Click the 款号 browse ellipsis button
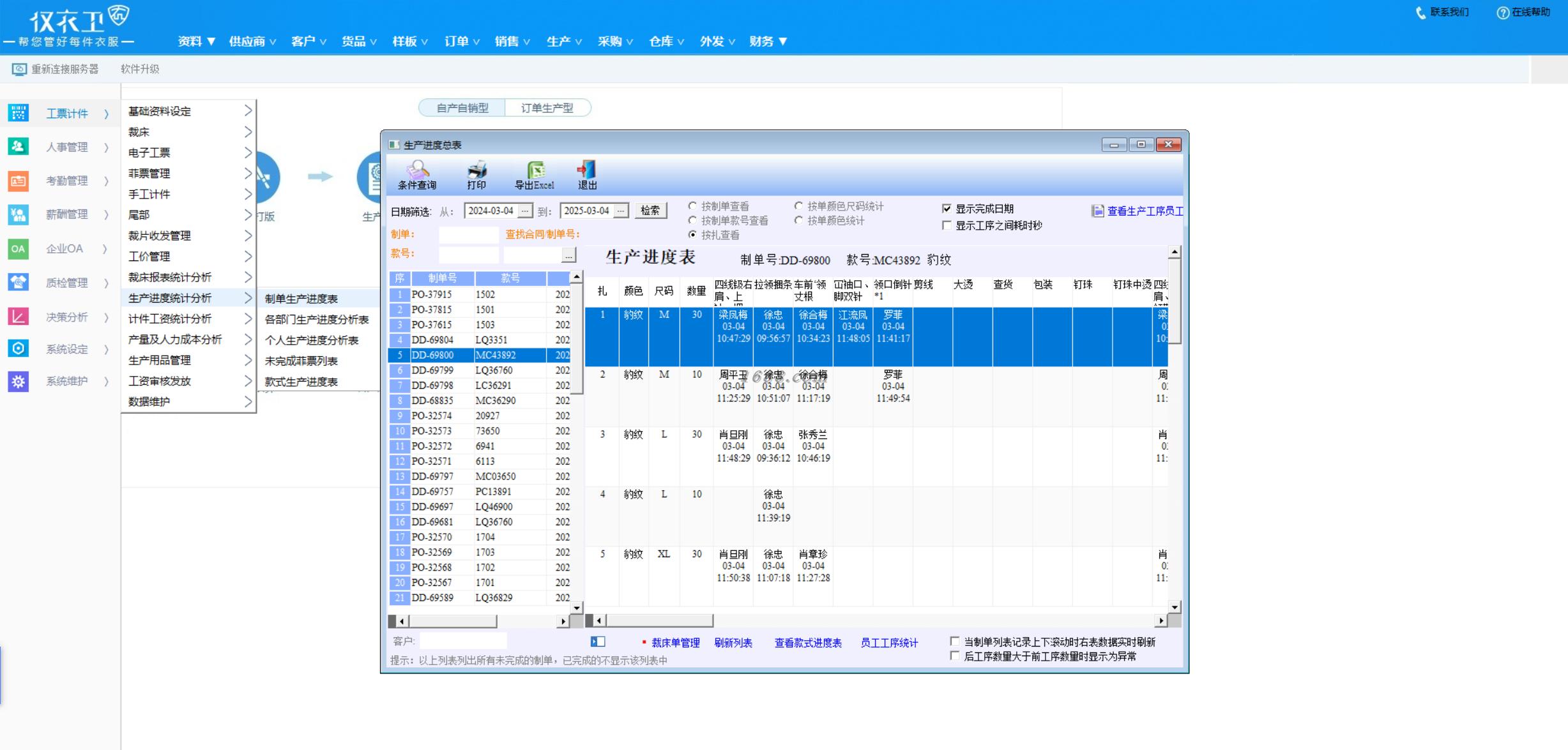This screenshot has height=750, width=1568. pos(568,255)
